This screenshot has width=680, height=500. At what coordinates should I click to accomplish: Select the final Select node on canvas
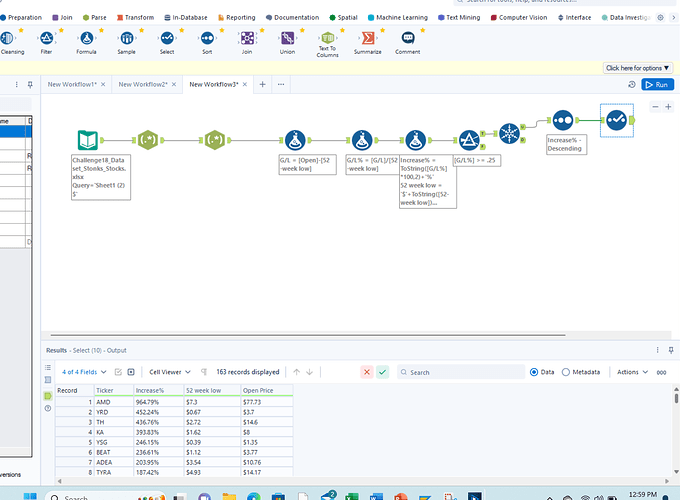coord(617,120)
